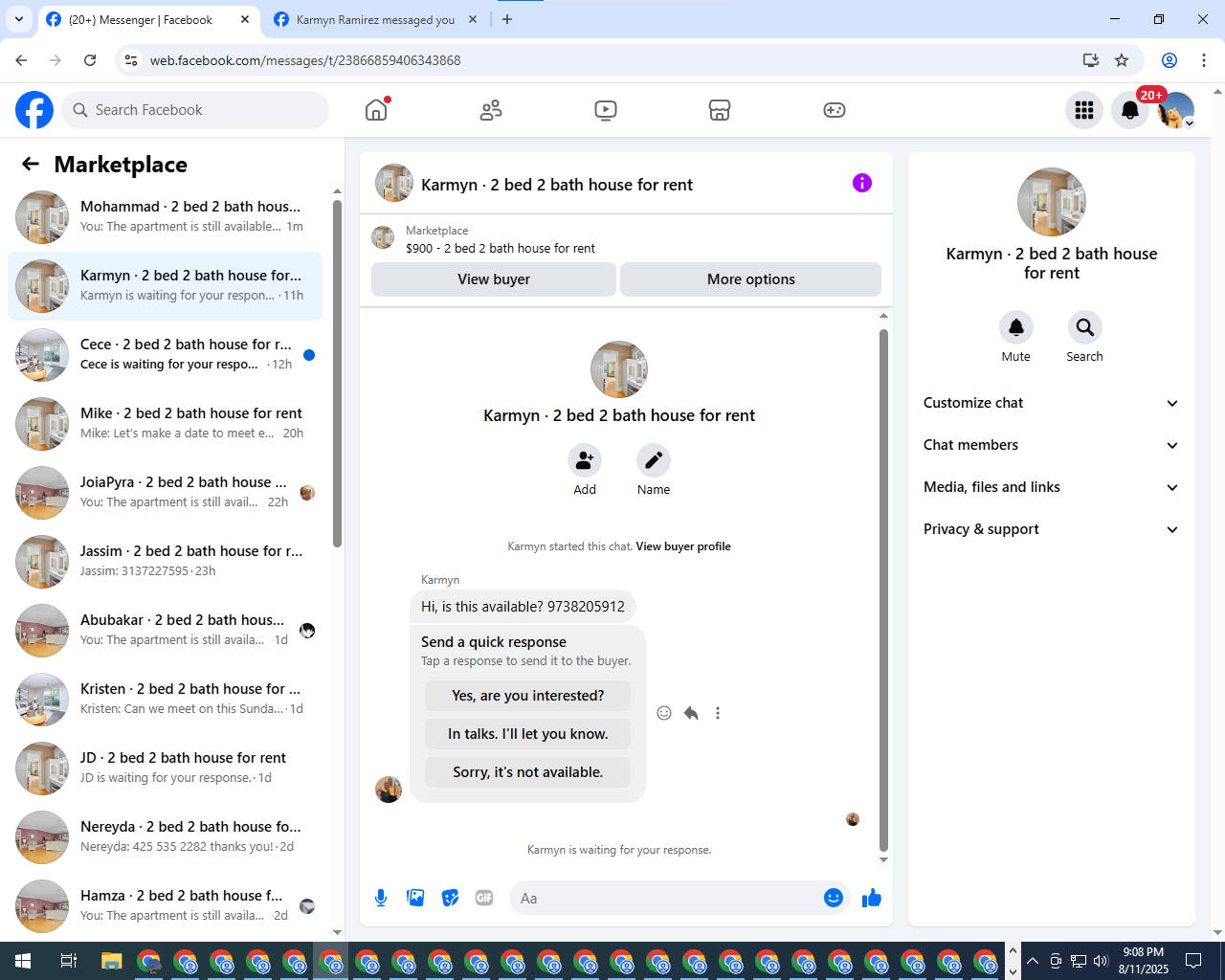Open JoiaPyra conversation
Image resolution: width=1225 pixels, height=980 pixels.
[x=165, y=493]
